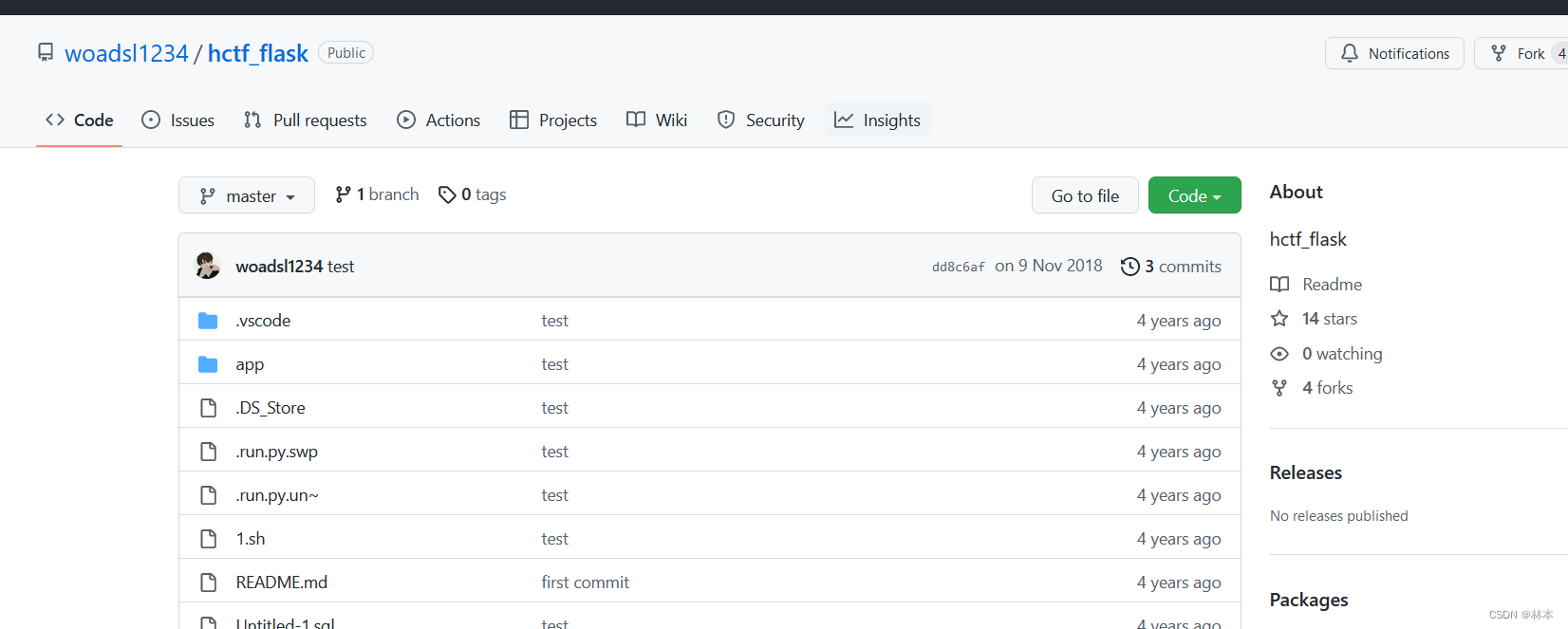Click file icon of .run.py.swp row
The height and width of the screenshot is (629, 1568).
click(x=209, y=452)
